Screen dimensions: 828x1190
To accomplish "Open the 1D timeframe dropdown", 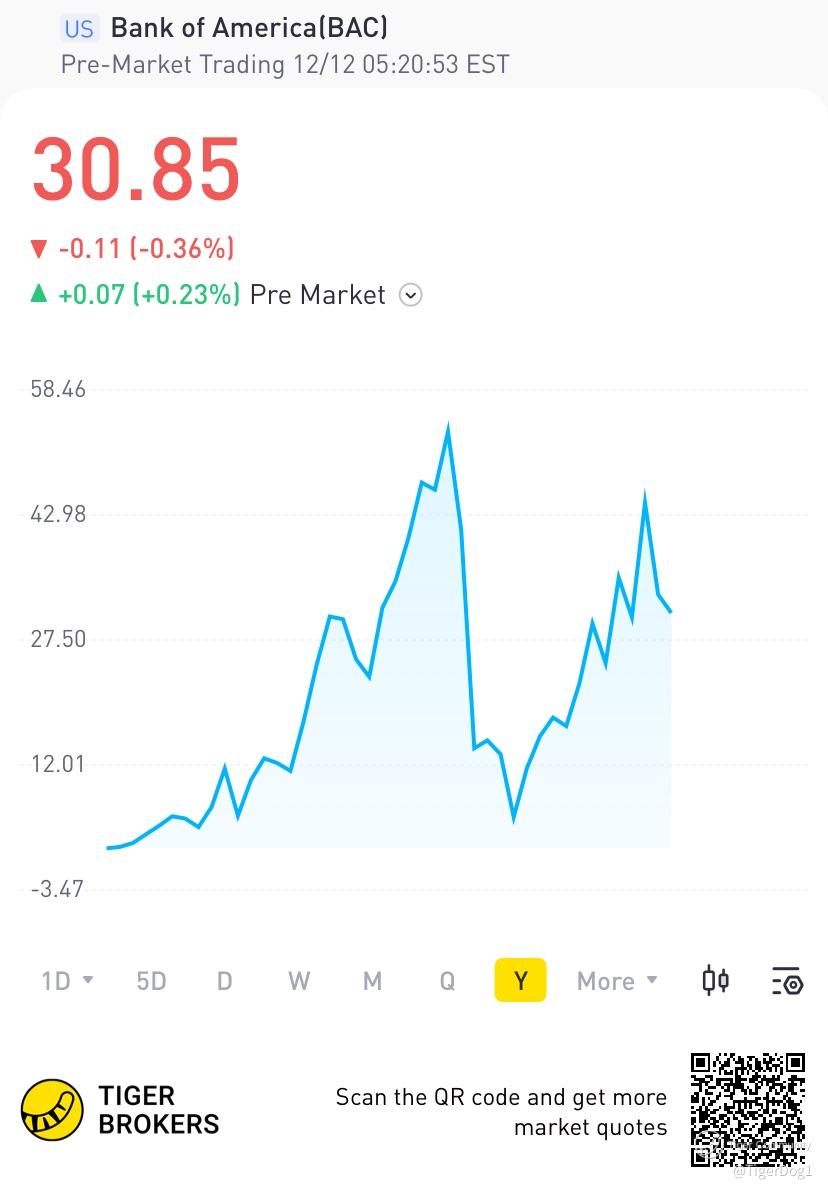I will [68, 981].
